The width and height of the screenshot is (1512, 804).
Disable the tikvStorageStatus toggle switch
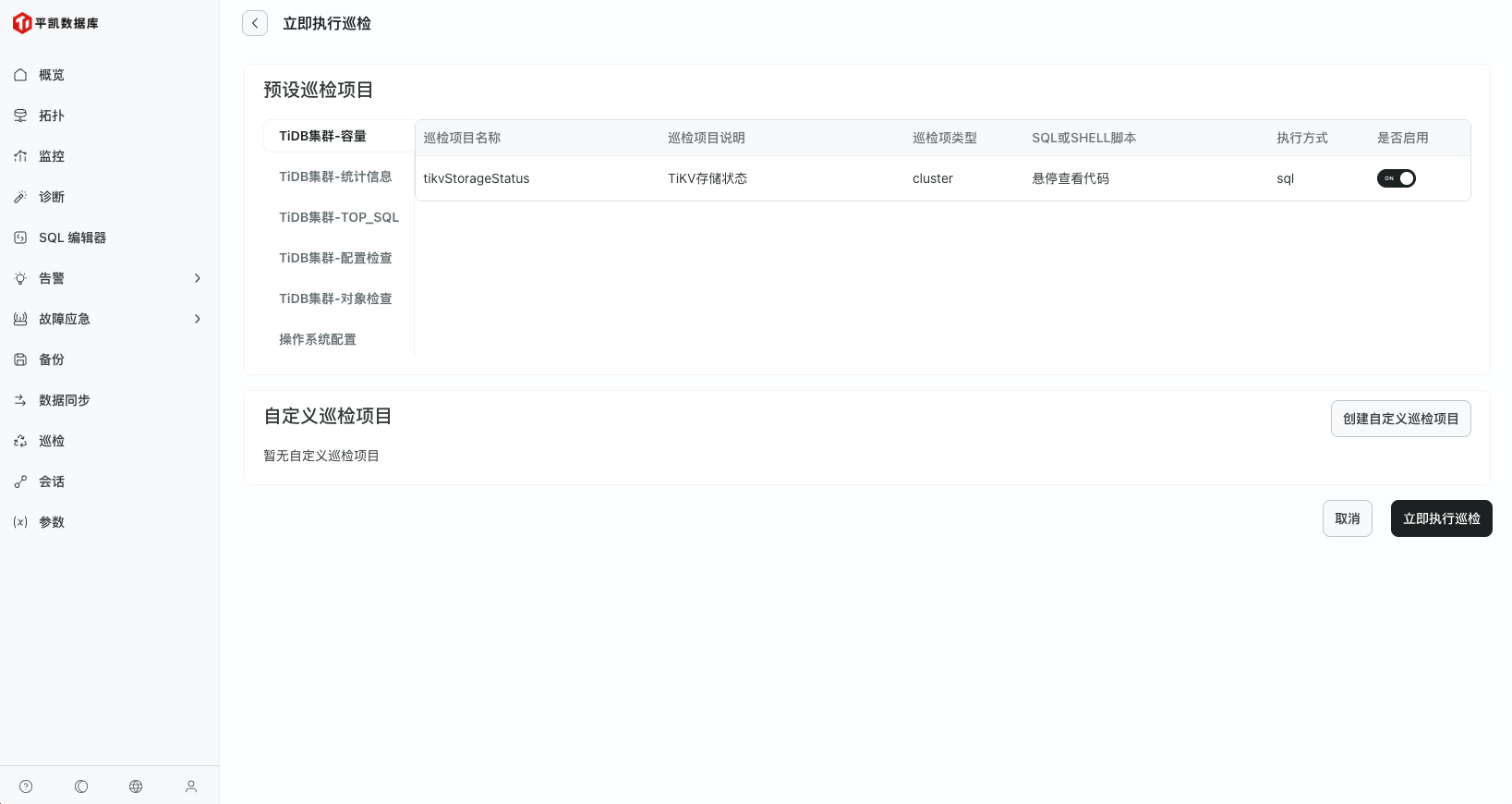coord(1396,178)
